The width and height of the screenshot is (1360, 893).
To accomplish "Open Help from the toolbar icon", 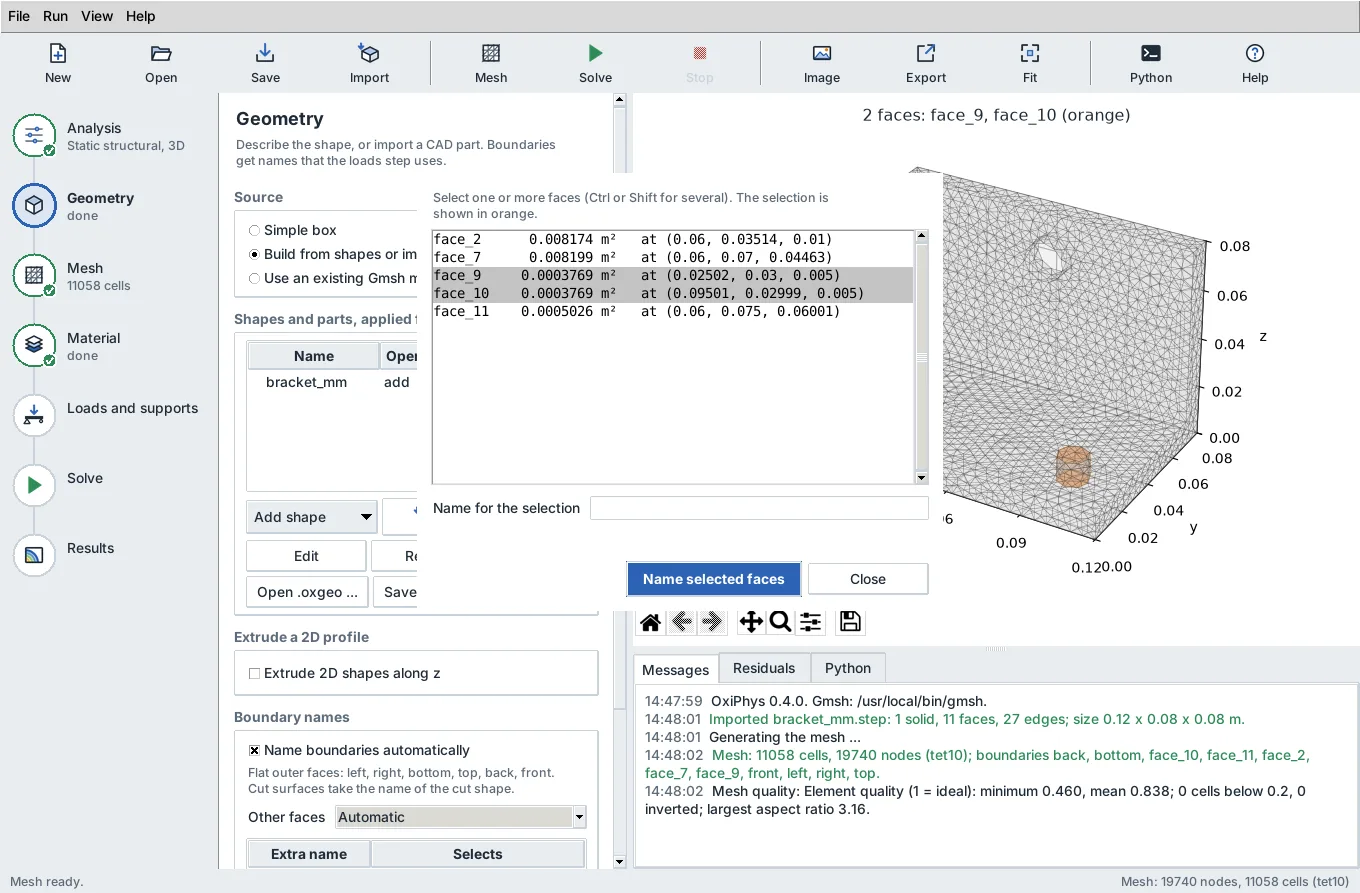I will (1255, 63).
